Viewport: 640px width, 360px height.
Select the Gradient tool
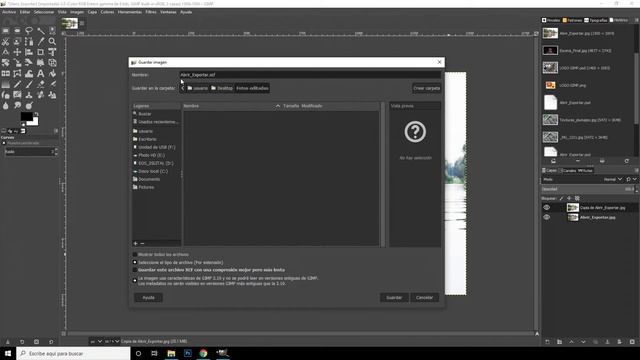pos(6,84)
